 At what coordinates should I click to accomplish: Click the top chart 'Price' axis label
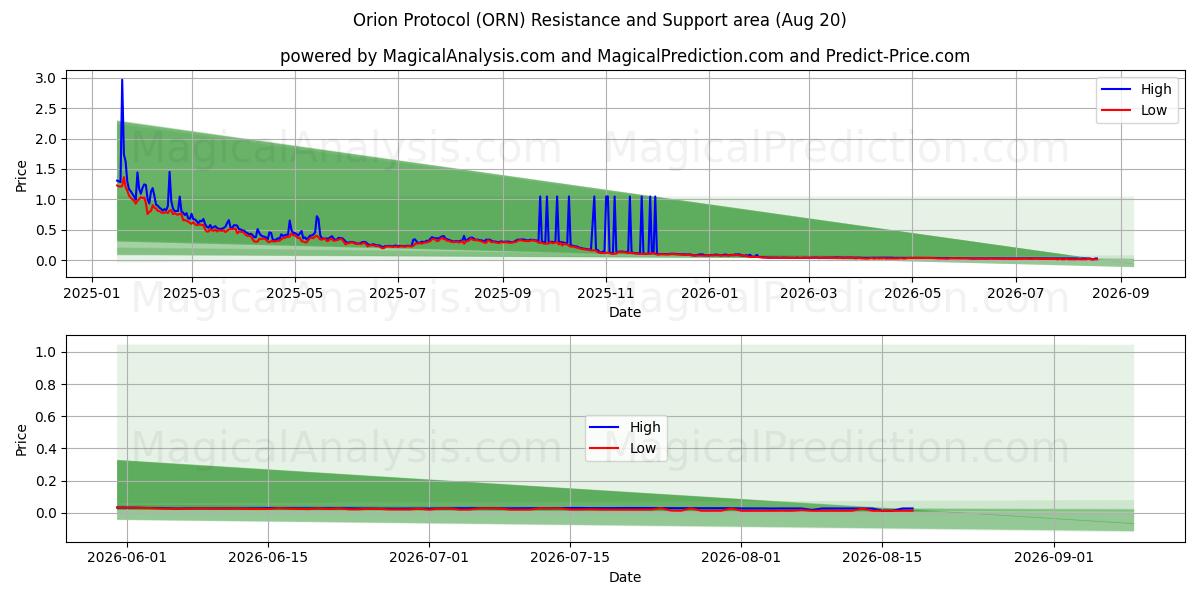tap(22, 174)
